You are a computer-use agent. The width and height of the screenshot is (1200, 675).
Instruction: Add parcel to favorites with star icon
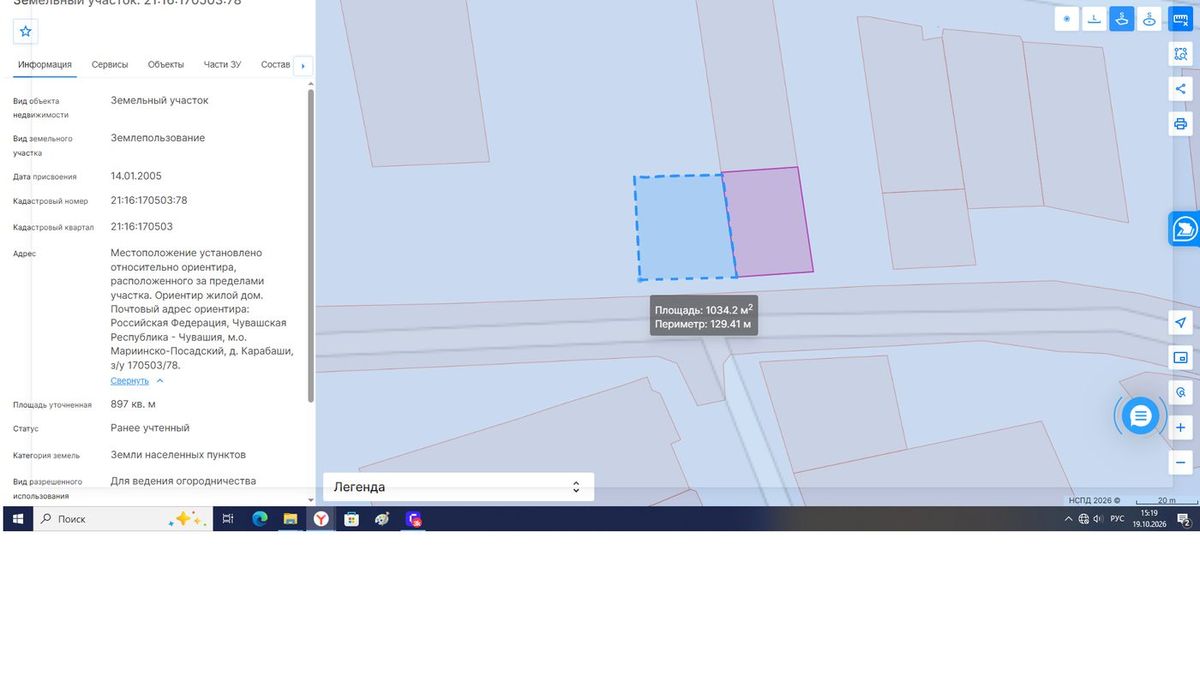pos(26,31)
